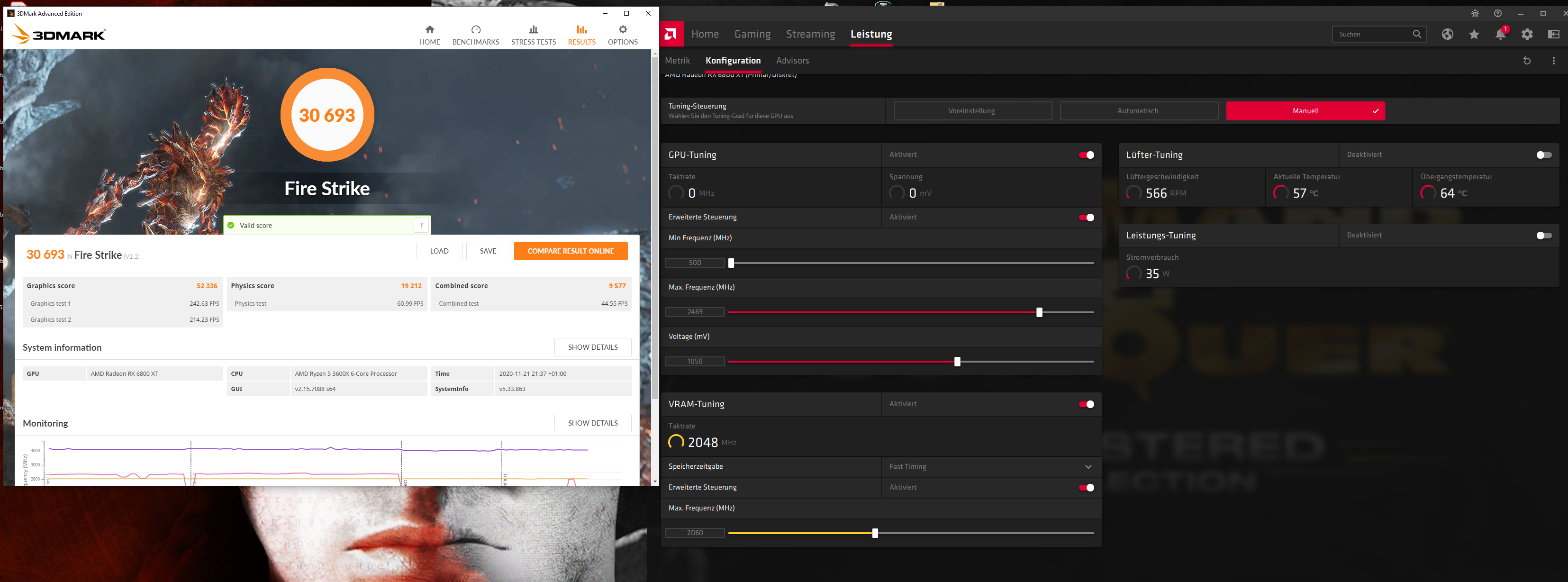This screenshot has width=1568, height=582.
Task: Expand the Speicherzeitgabe Fast Timing dropdown
Action: click(x=1088, y=467)
